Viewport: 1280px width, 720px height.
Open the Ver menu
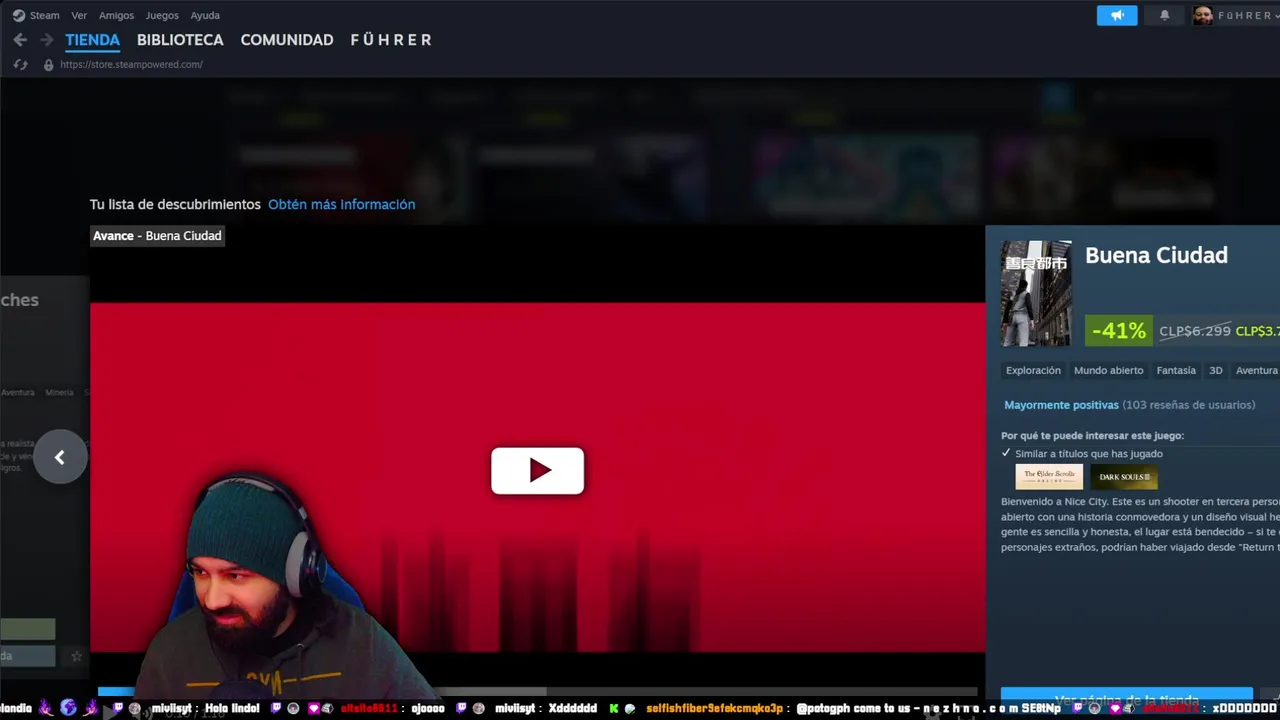coord(79,15)
